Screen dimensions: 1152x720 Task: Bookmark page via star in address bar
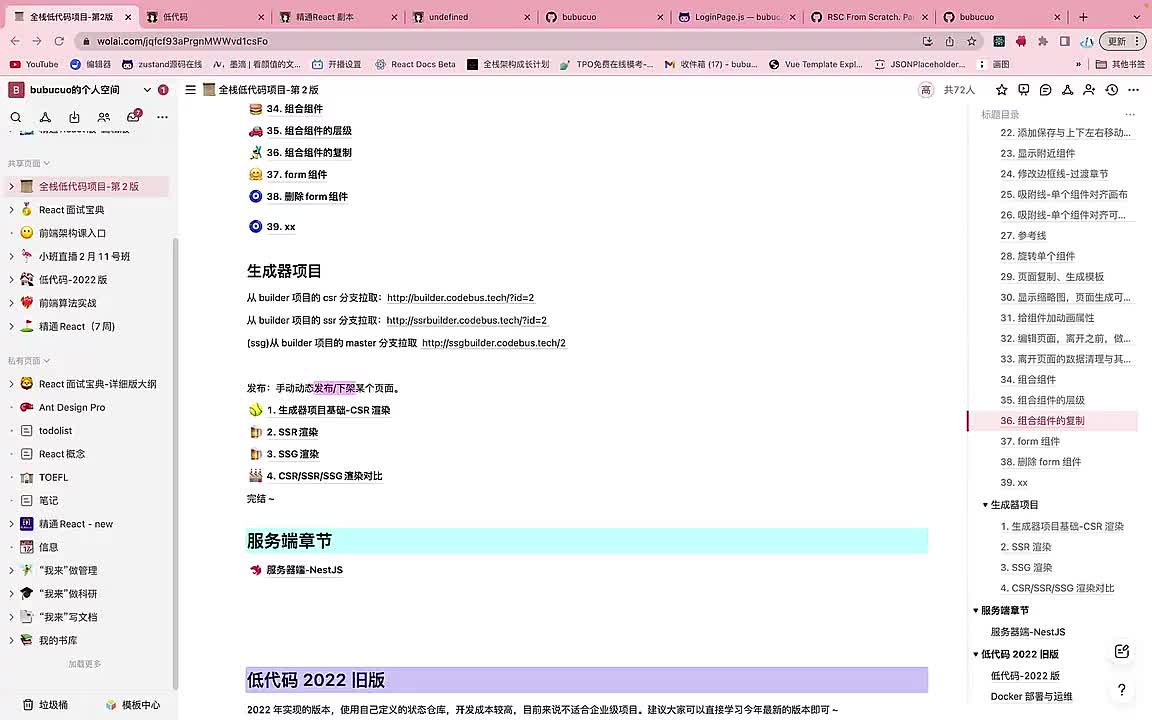[971, 41]
